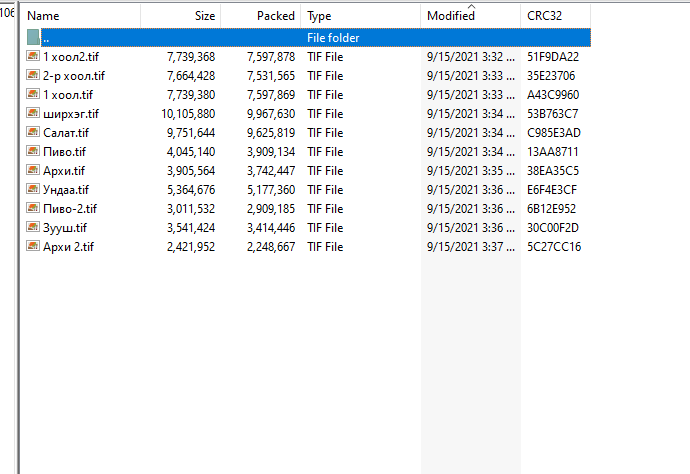The width and height of the screenshot is (690, 474).
Task: Click the TIF icon for 1 хоол2.tif
Action: (x=34, y=57)
